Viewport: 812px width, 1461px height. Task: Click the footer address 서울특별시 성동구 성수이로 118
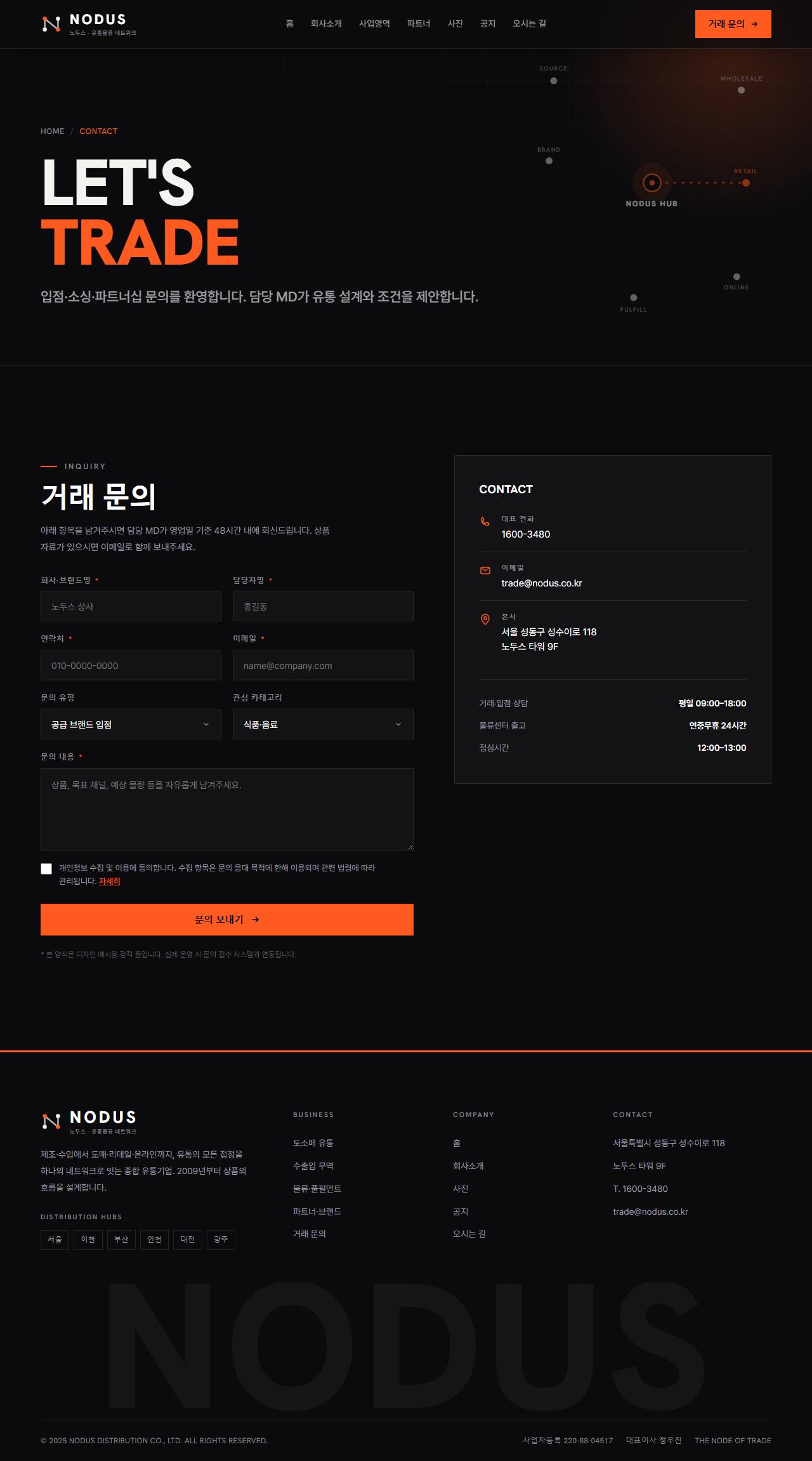click(x=669, y=1143)
